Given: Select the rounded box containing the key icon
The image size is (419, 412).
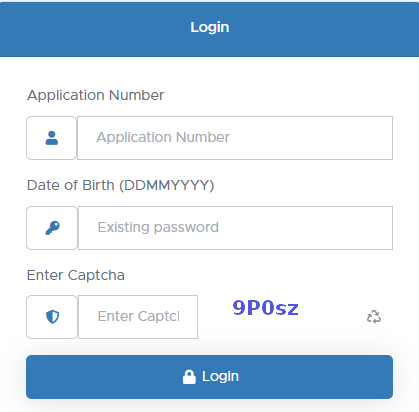Looking at the screenshot, I should (x=52, y=228).
